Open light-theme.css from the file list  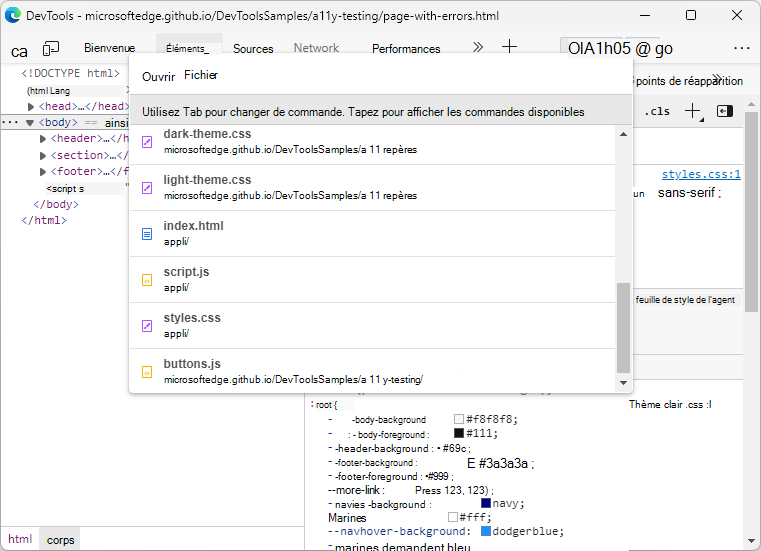[x=372, y=187]
